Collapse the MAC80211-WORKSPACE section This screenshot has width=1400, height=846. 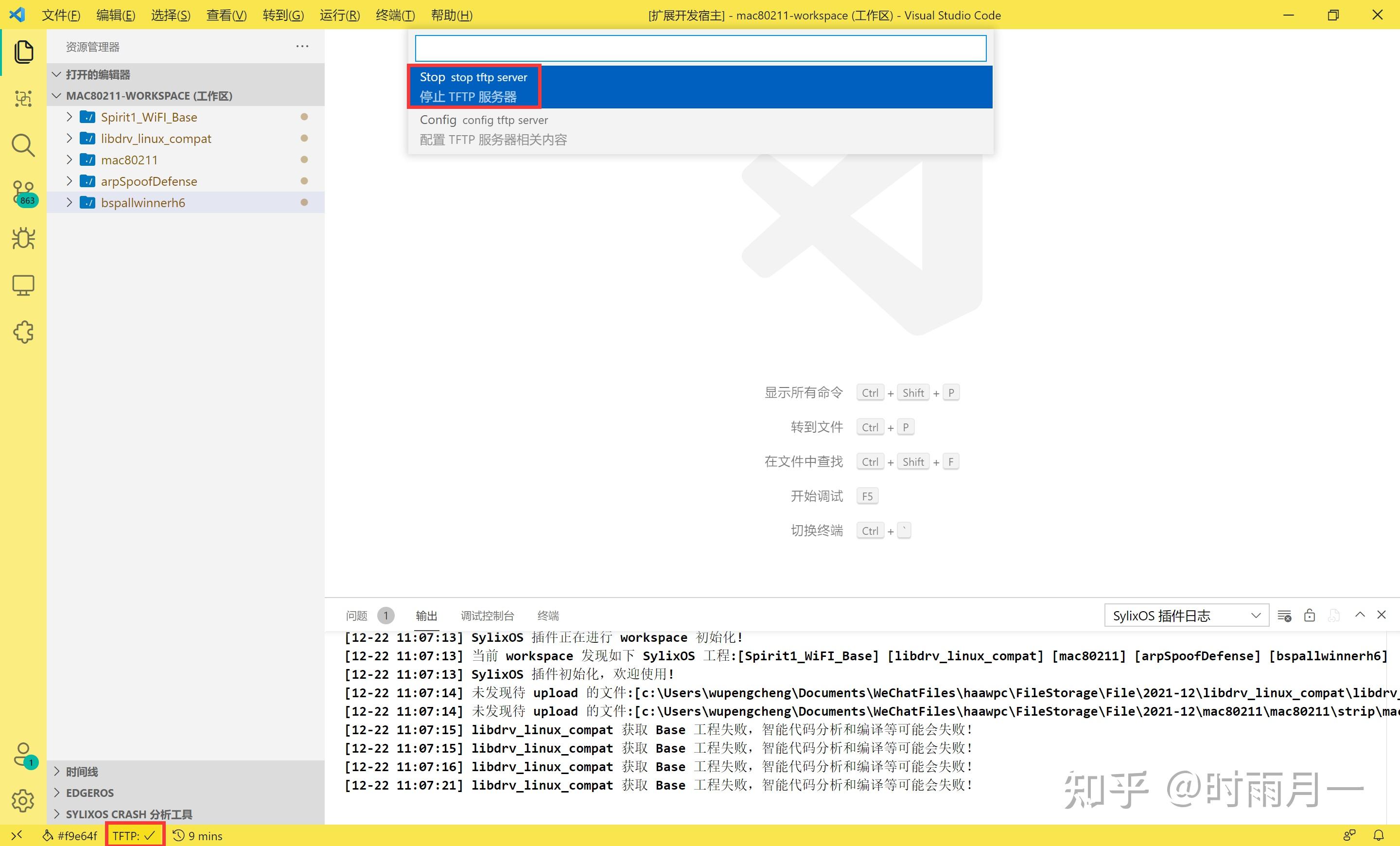(185, 95)
